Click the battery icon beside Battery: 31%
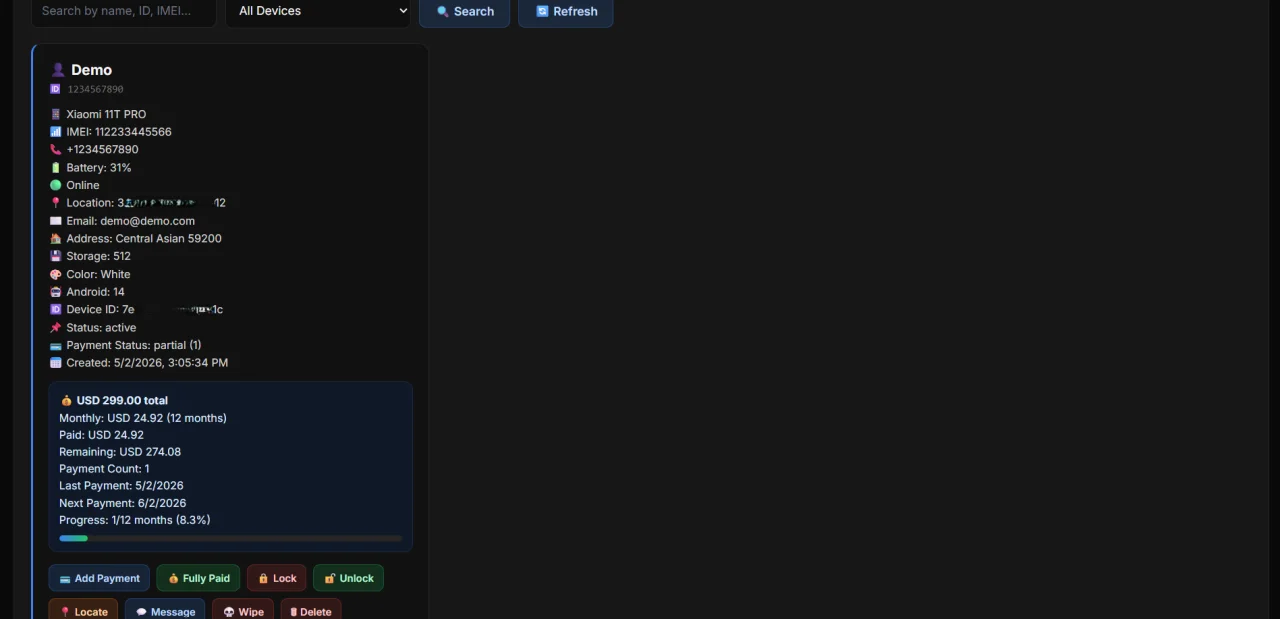 click(56, 168)
